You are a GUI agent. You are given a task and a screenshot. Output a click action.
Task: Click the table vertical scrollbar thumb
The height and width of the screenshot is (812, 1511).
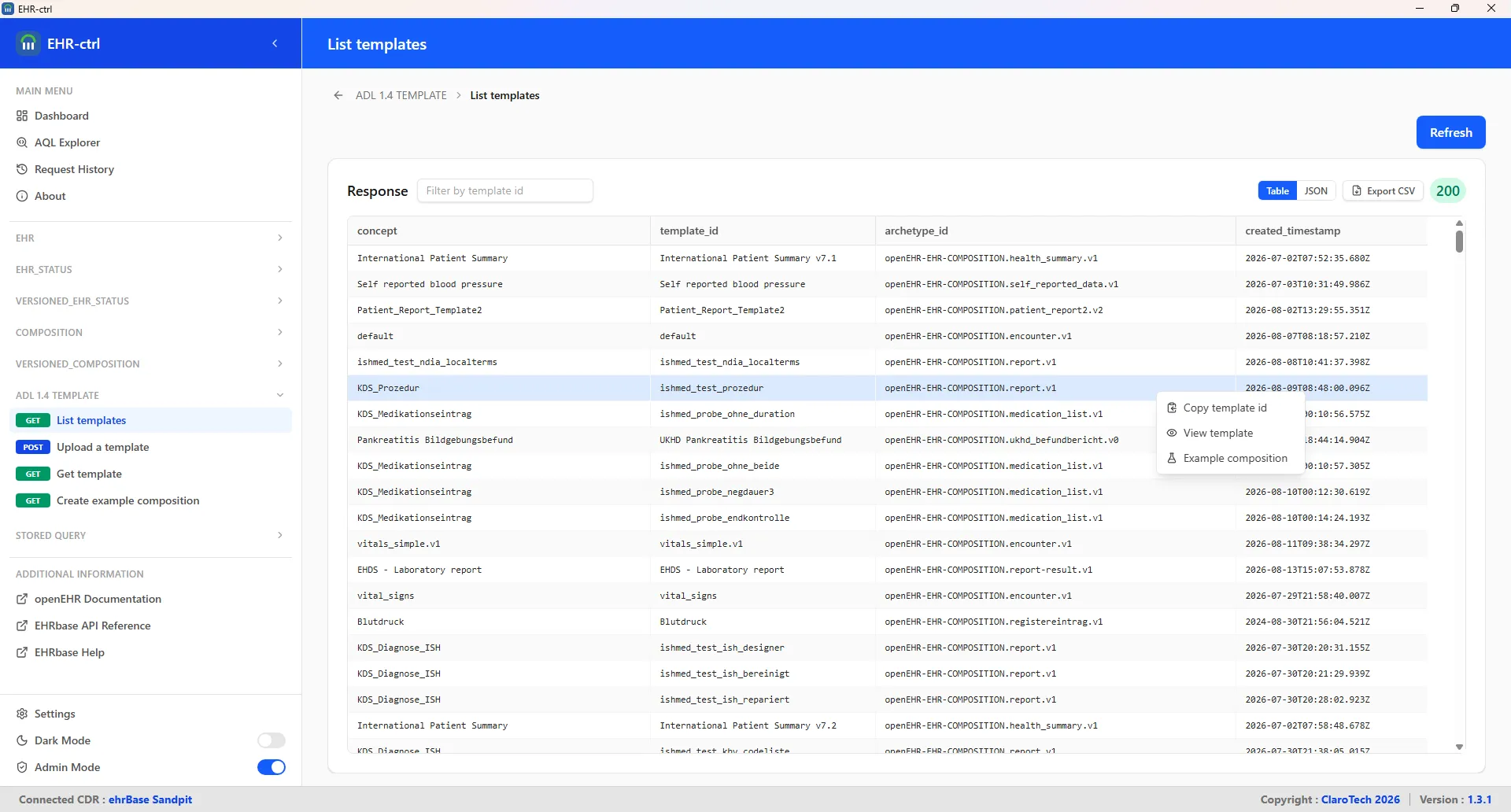click(1459, 241)
